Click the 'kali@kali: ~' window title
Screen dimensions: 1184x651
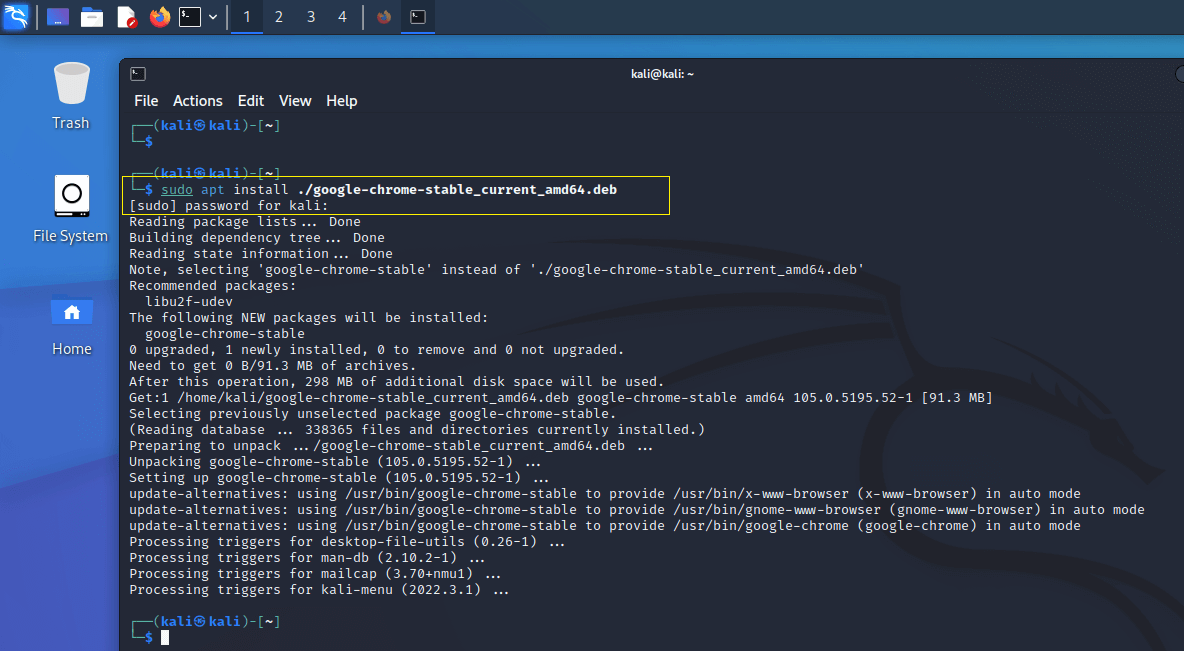click(662, 74)
